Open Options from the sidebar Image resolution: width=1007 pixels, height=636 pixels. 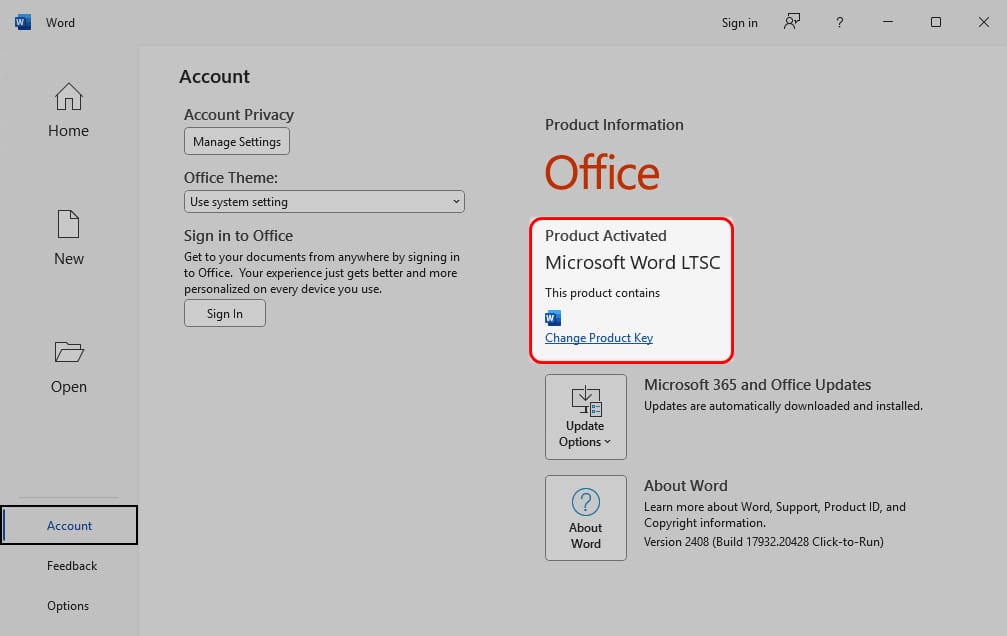[x=68, y=606]
